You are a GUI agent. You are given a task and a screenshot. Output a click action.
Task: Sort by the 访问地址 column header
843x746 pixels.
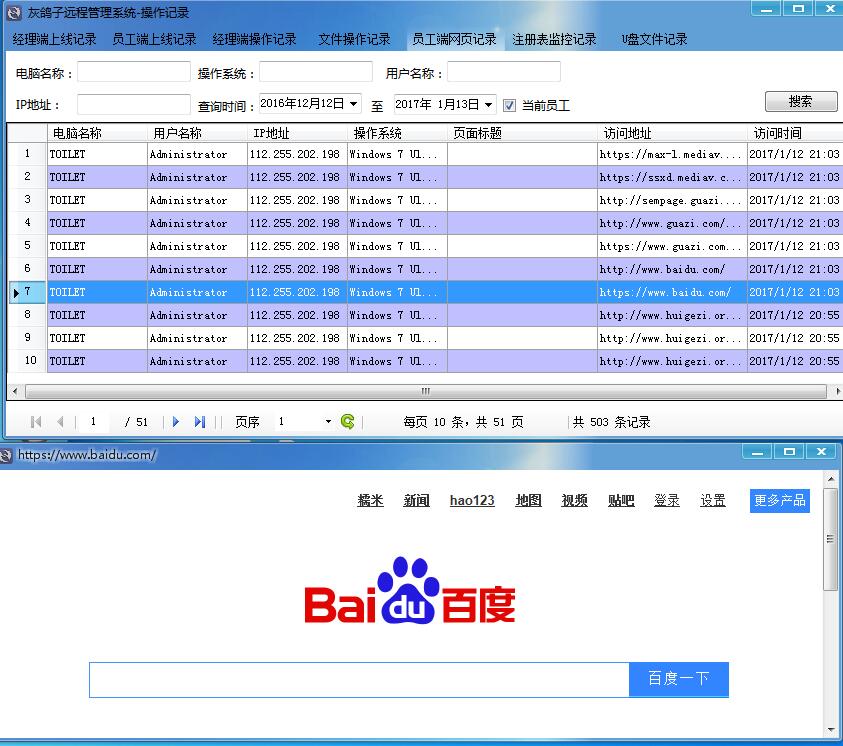point(672,133)
